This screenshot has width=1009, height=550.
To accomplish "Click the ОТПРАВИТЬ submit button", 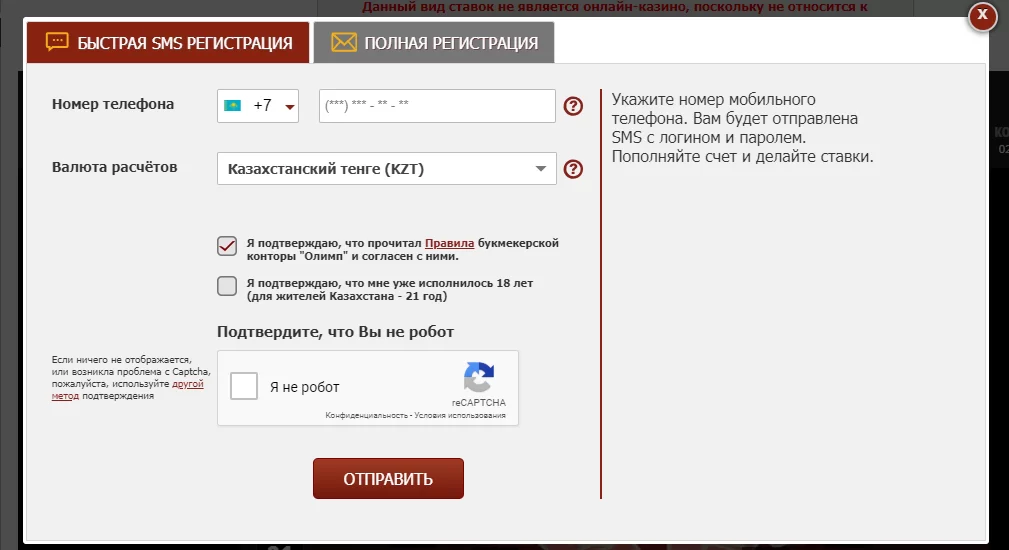I will pos(388,479).
